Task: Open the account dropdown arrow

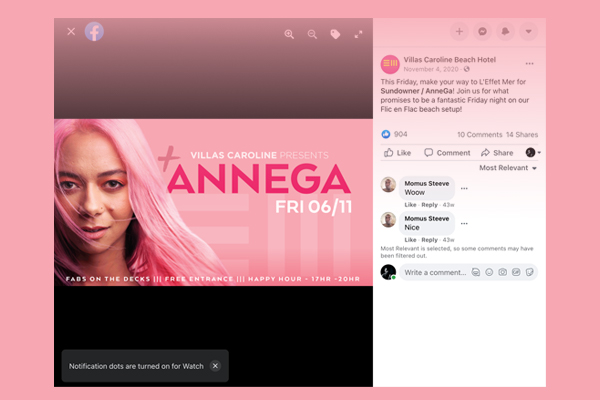Action: (528, 31)
